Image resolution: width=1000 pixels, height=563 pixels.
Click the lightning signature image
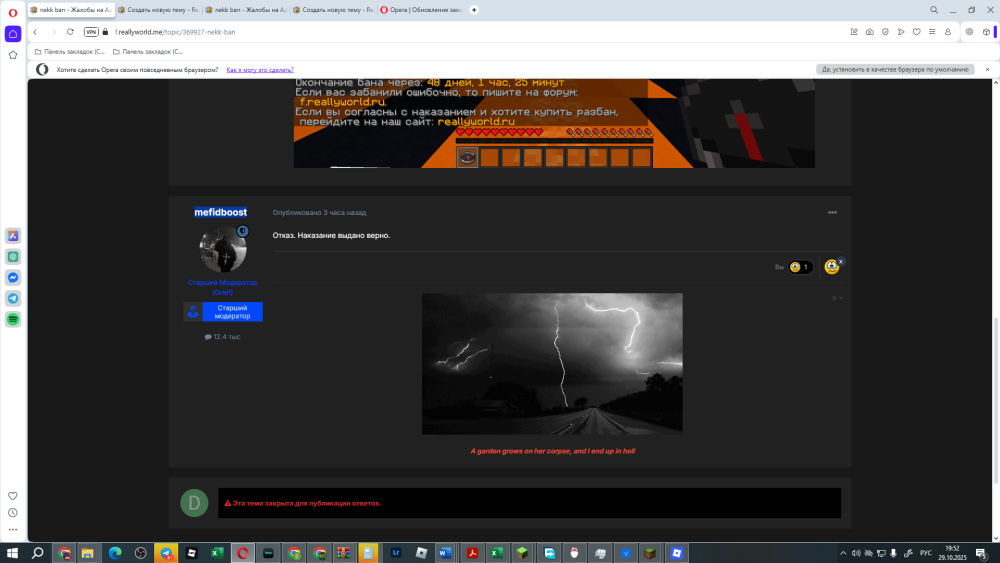552,364
